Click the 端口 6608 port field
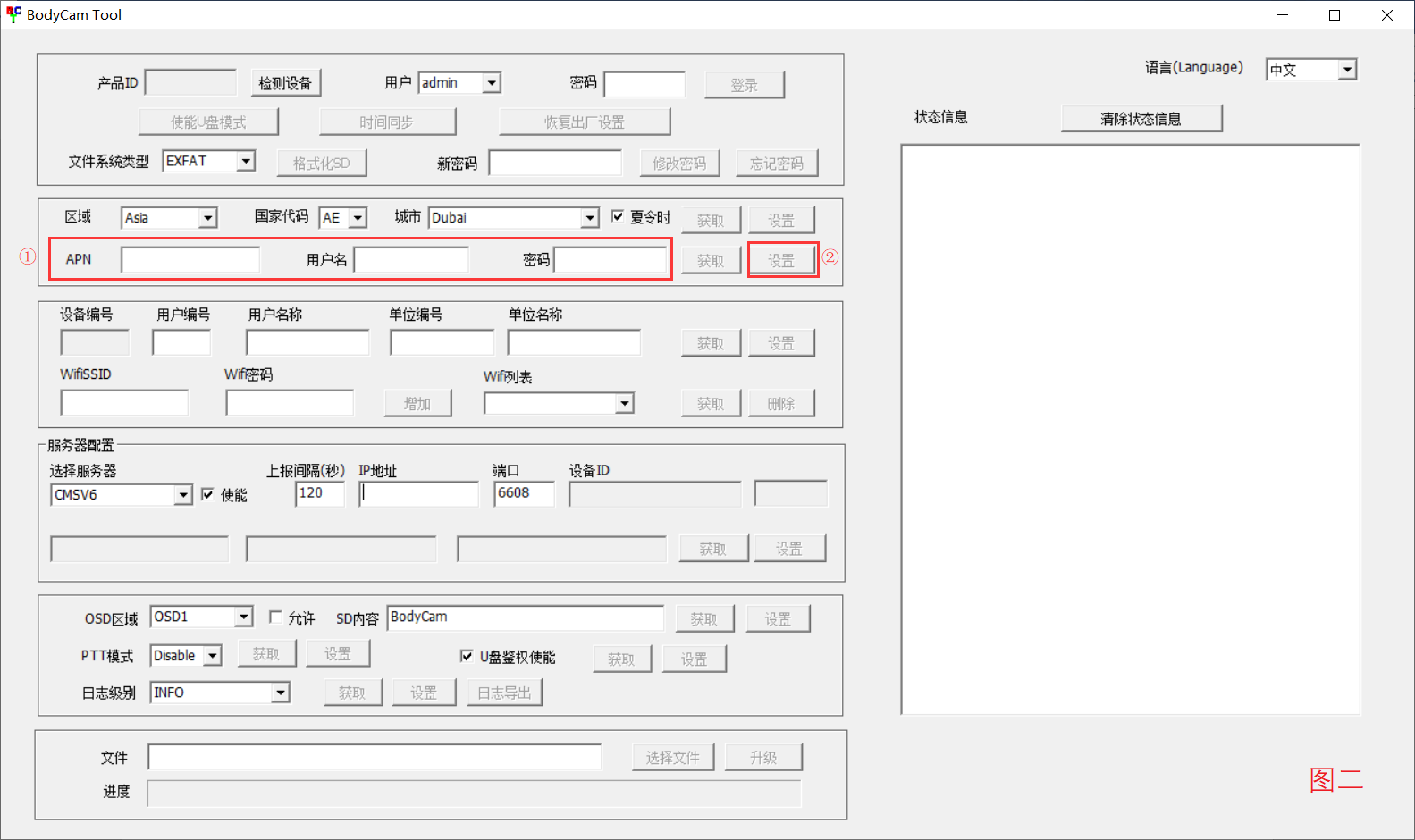Screen dimensions: 1415x840 [x=524, y=493]
